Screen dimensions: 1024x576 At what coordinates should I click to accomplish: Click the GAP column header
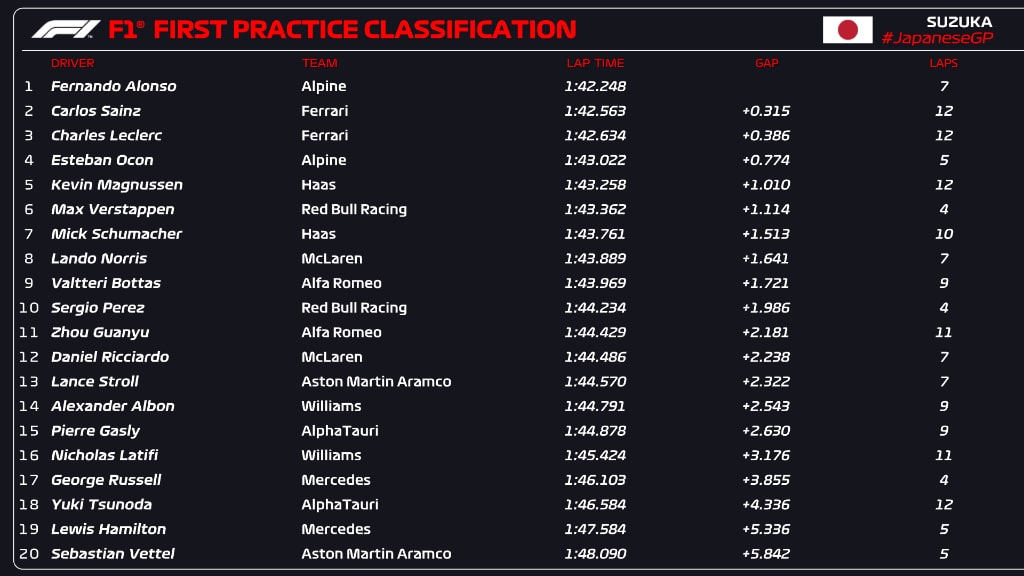767,63
